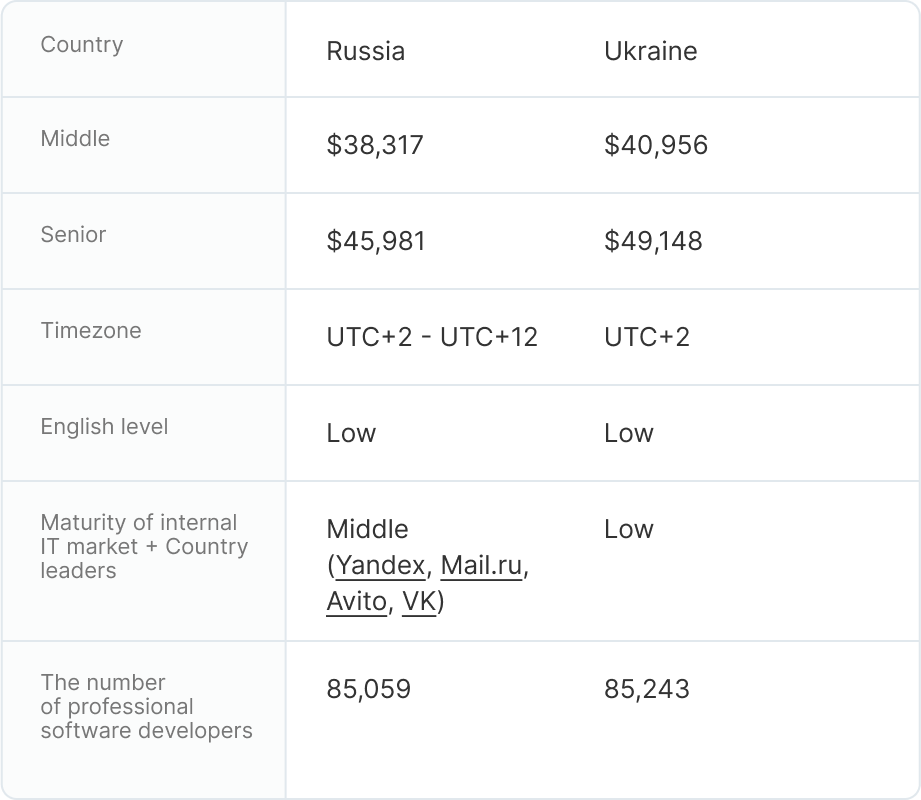Select the UTC+2 - UTC+12 timezone cell

[x=432, y=337]
